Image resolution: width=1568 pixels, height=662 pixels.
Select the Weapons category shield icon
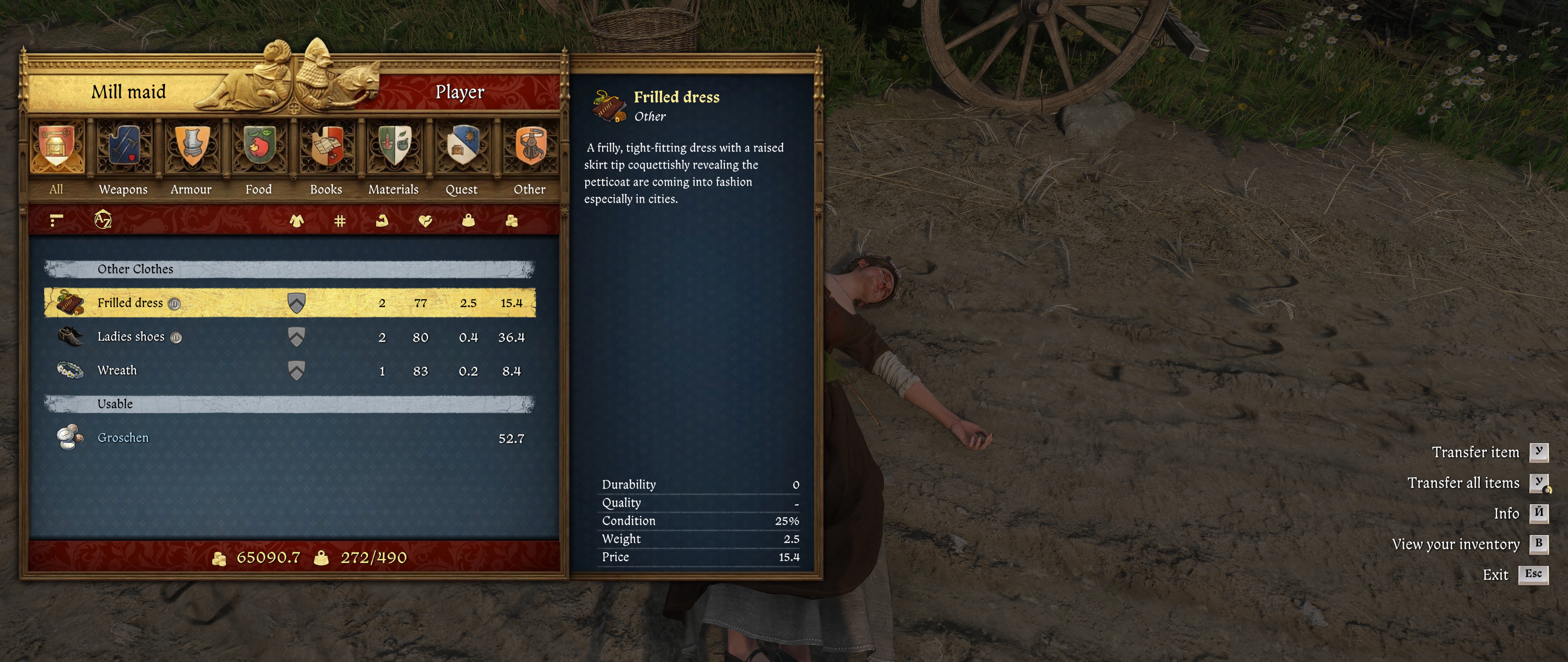pos(124,146)
